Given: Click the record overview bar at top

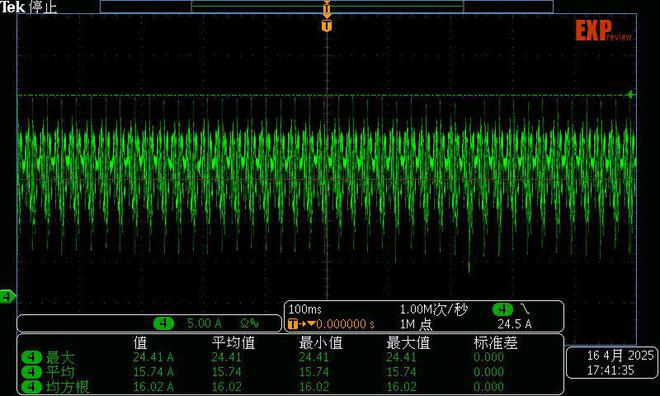Looking at the screenshot, I should pyautogui.click(x=327, y=6).
